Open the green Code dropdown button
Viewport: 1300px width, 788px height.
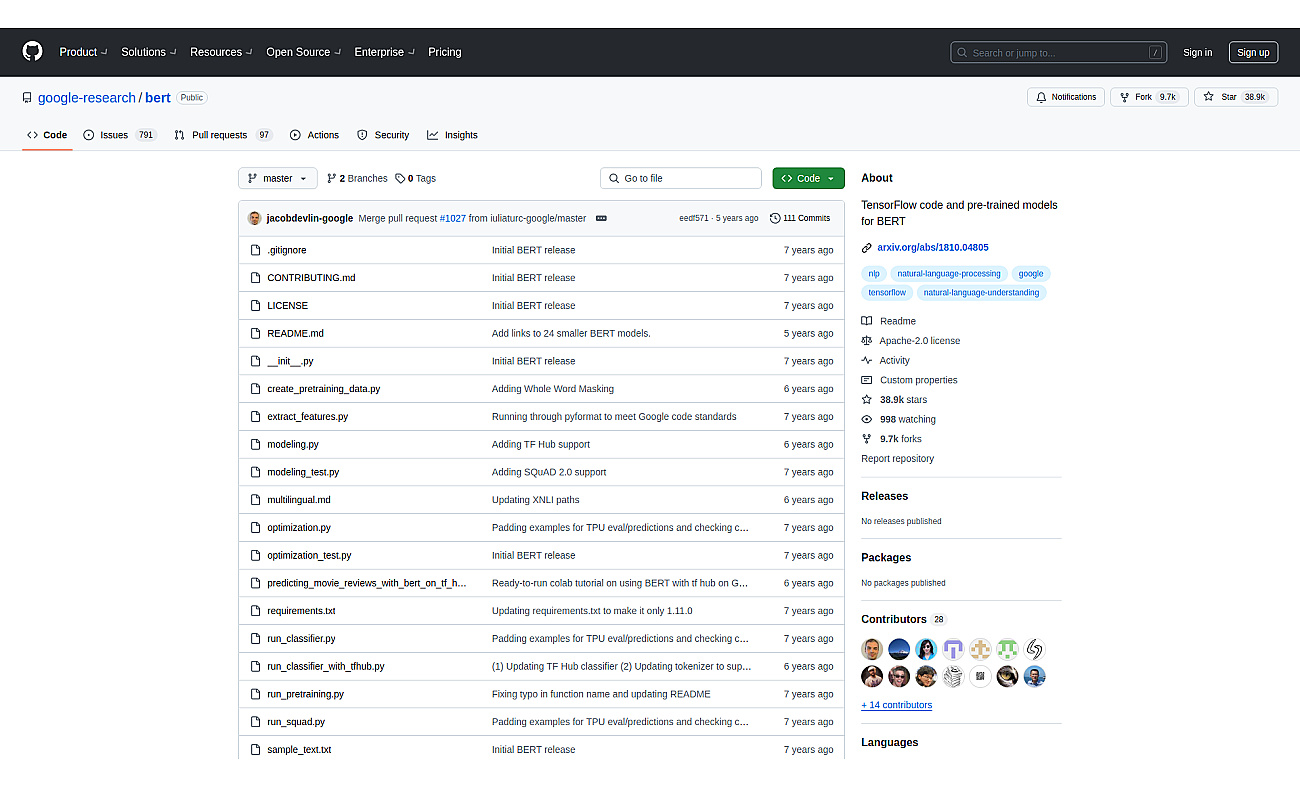(808, 178)
